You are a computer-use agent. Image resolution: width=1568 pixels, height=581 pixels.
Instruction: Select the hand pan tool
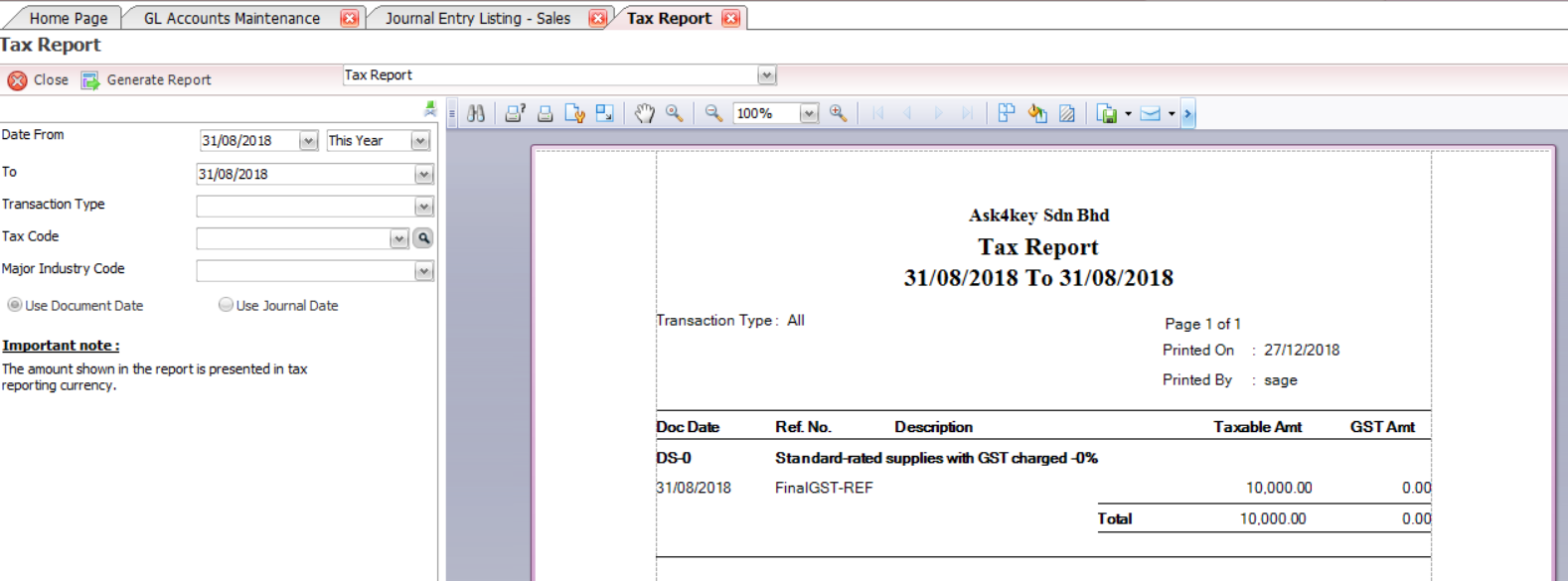645,113
